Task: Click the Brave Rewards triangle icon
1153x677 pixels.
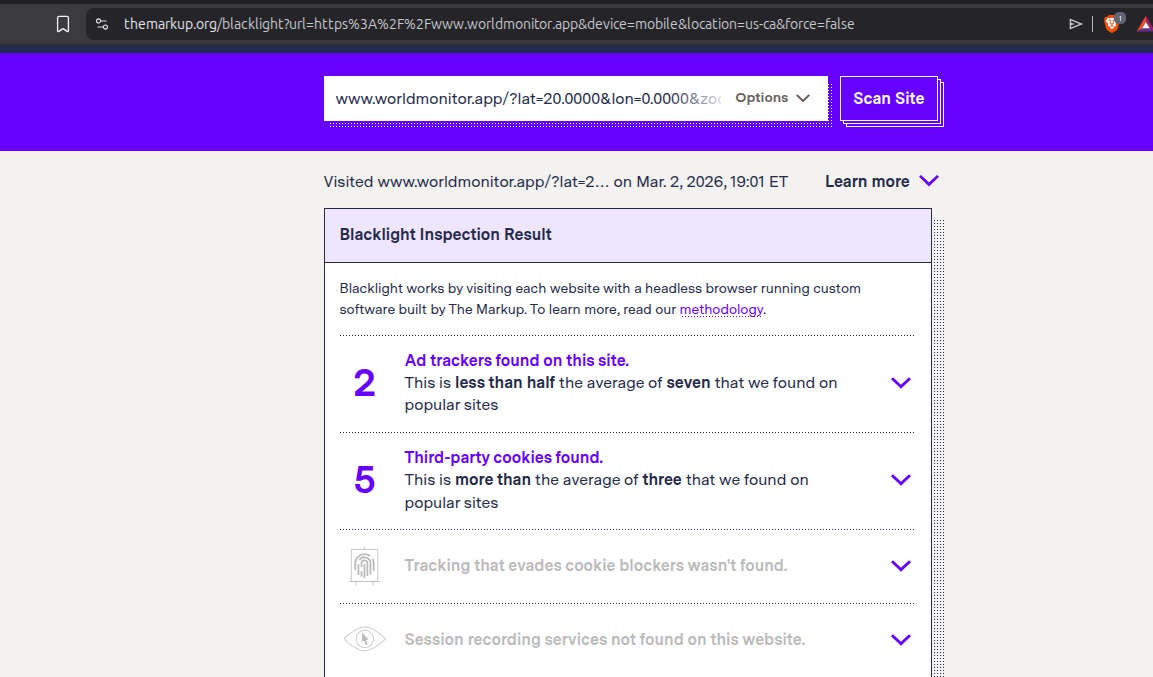Action: pos(1144,24)
